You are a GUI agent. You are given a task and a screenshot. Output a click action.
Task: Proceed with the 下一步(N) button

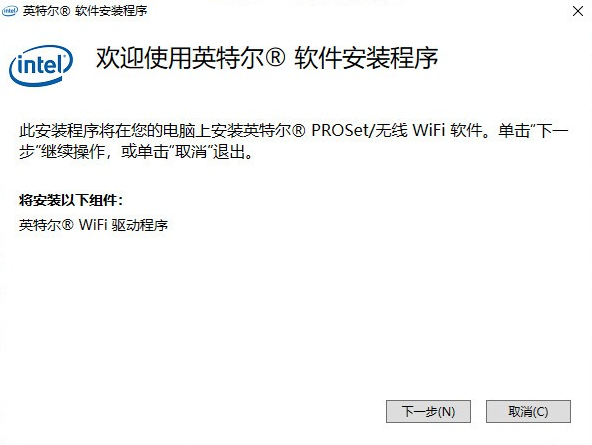428,411
